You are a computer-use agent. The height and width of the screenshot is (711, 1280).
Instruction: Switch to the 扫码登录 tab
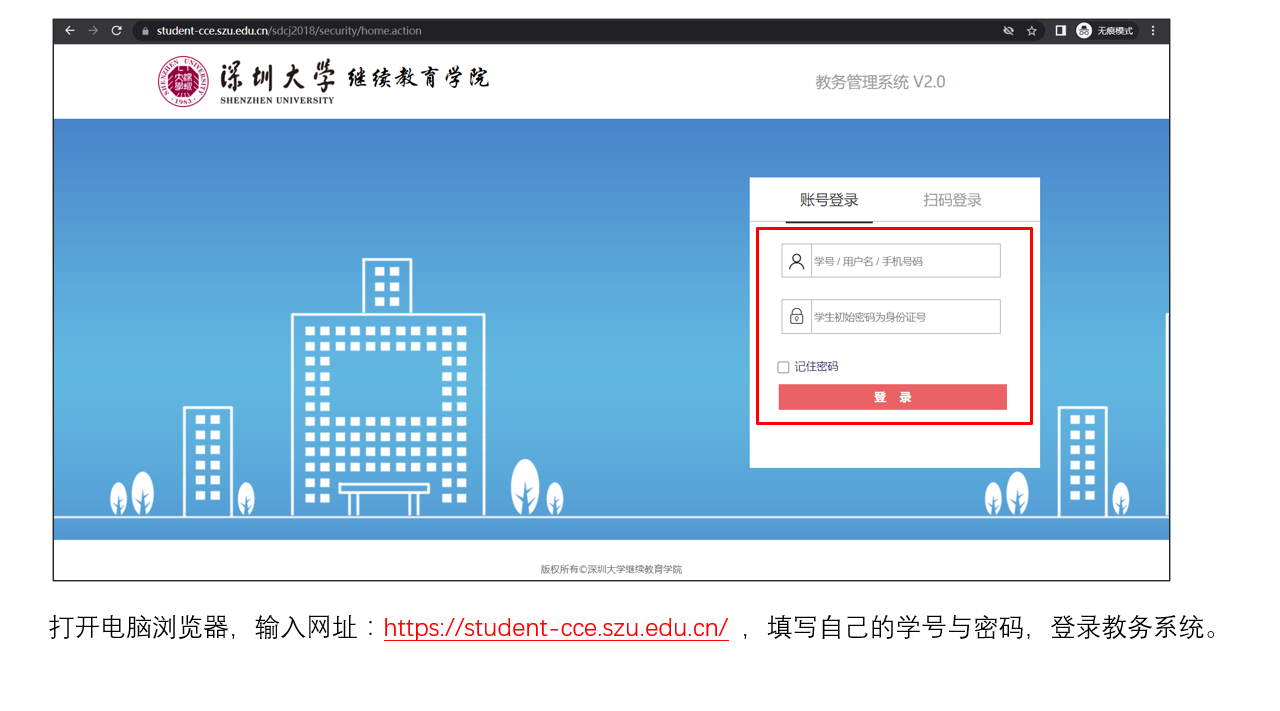(952, 200)
